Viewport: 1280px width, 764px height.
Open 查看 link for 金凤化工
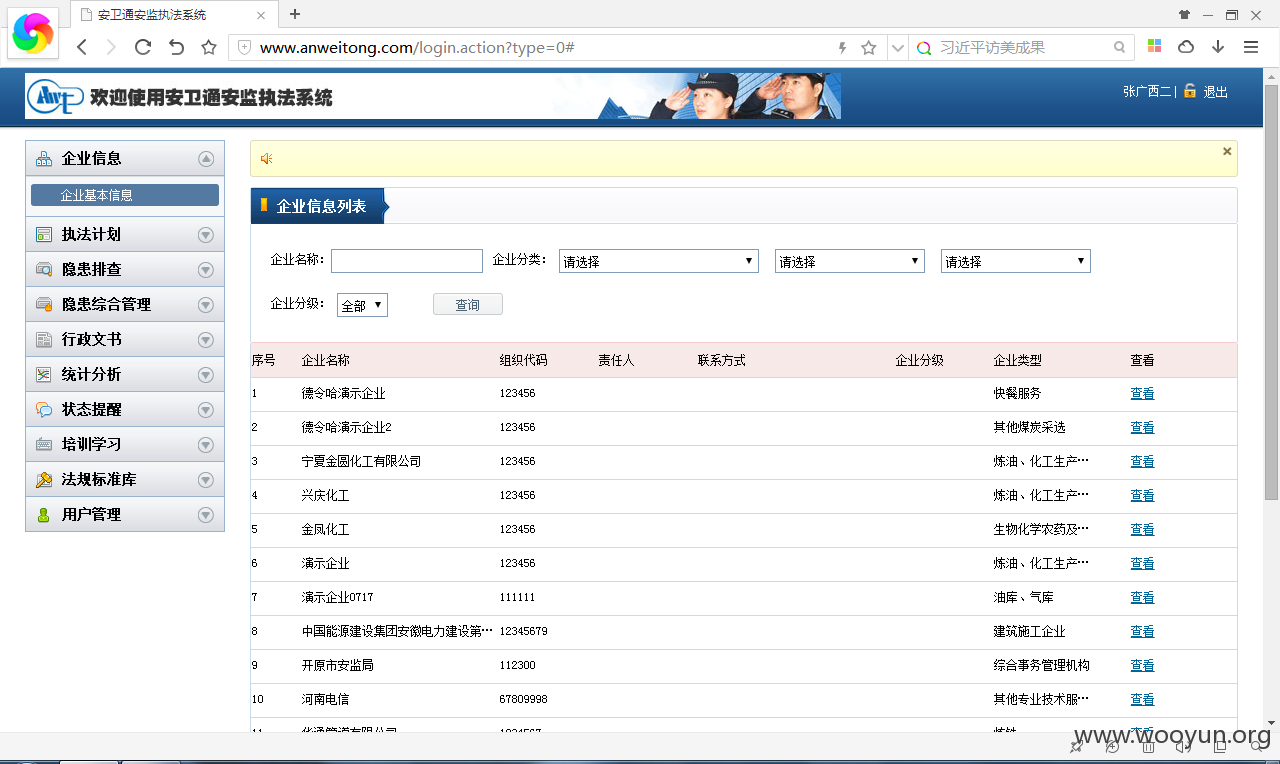(1142, 529)
